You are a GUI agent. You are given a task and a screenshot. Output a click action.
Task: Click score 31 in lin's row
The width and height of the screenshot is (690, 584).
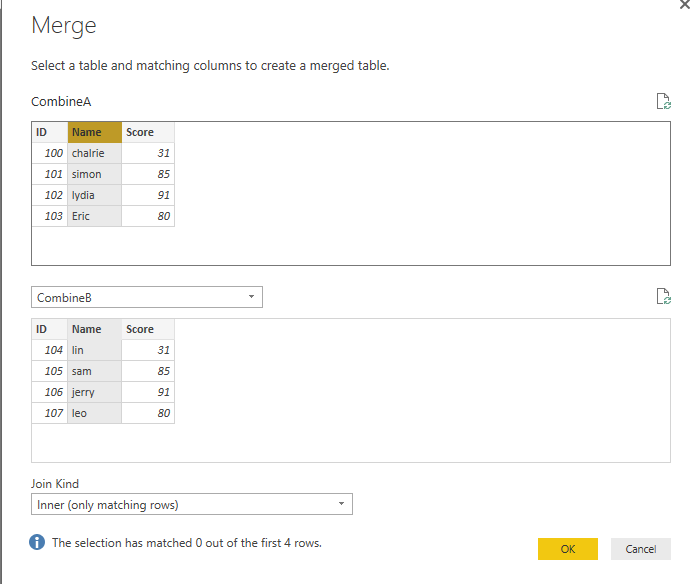tap(148, 350)
